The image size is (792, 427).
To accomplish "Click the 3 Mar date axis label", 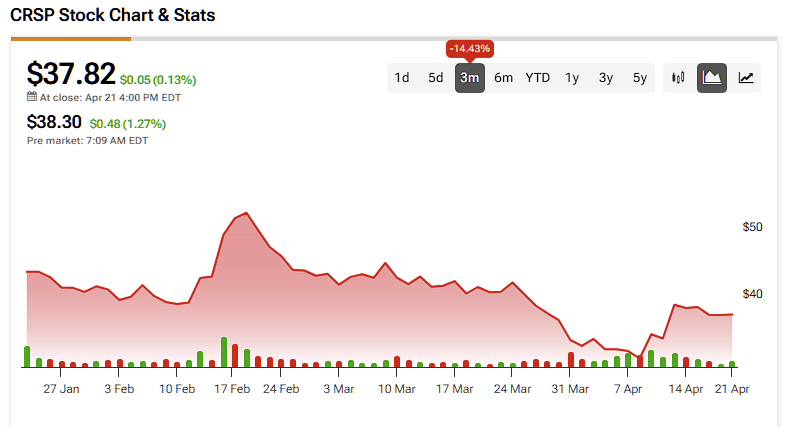I will [338, 389].
